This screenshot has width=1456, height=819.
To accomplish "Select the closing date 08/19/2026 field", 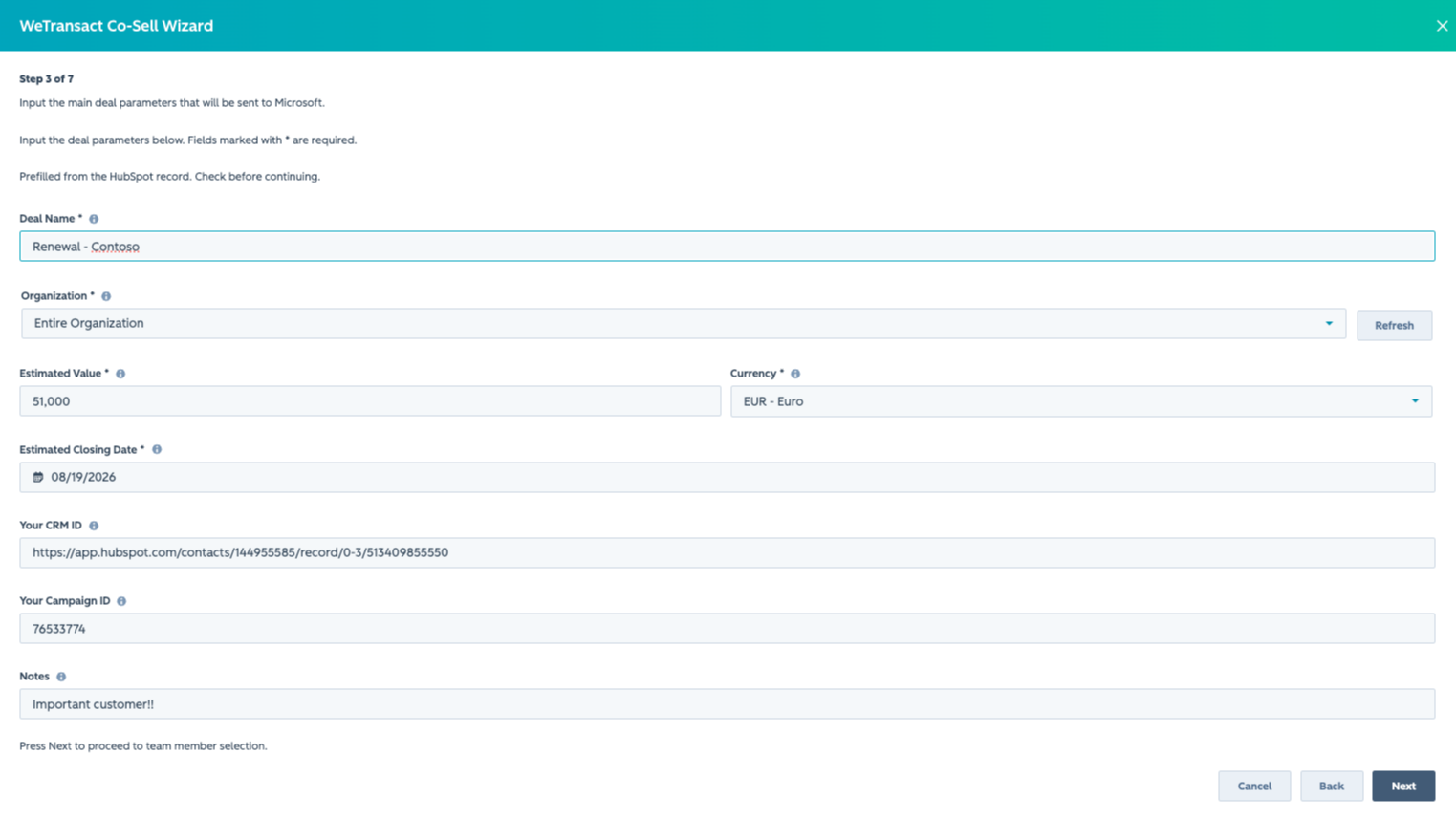I will click(x=727, y=477).
